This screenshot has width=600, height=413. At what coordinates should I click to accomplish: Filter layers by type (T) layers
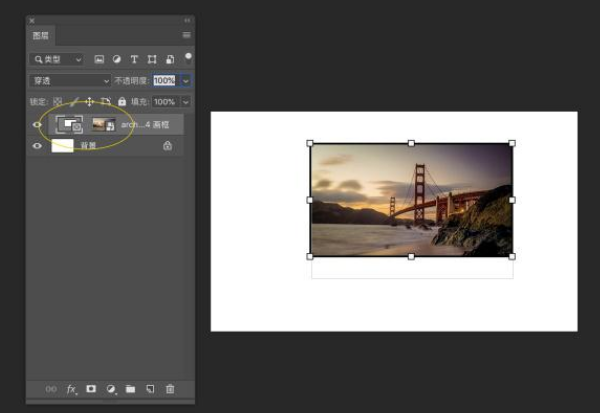pyautogui.click(x=134, y=59)
